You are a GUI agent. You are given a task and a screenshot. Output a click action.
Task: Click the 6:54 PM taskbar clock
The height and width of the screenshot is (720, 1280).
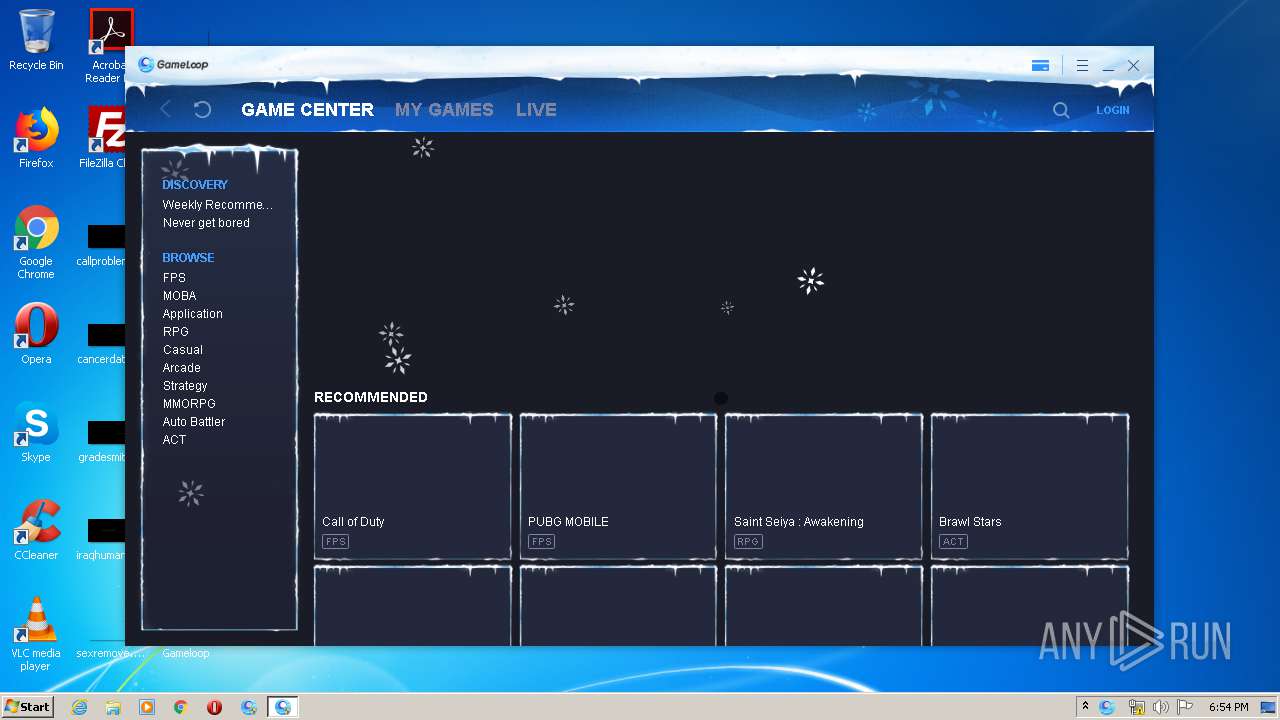[x=1228, y=707]
